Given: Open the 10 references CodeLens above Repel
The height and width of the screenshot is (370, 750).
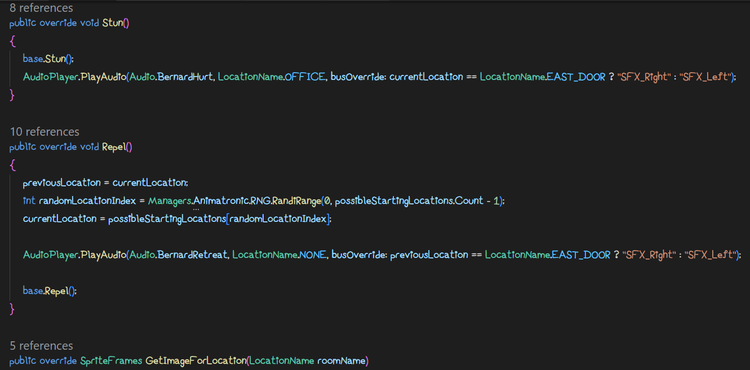Looking at the screenshot, I should [x=44, y=131].
